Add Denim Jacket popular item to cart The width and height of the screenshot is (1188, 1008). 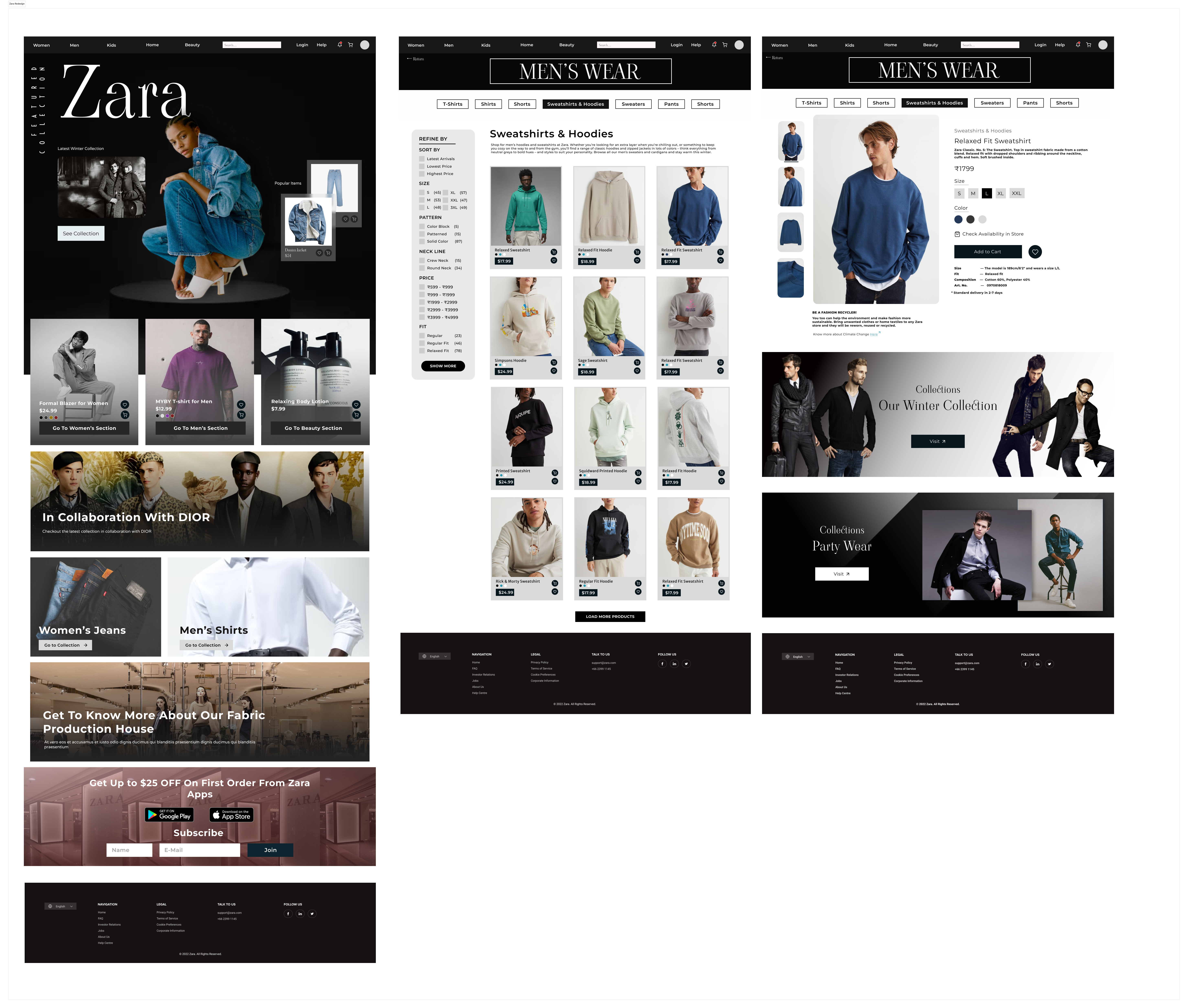coord(328,253)
